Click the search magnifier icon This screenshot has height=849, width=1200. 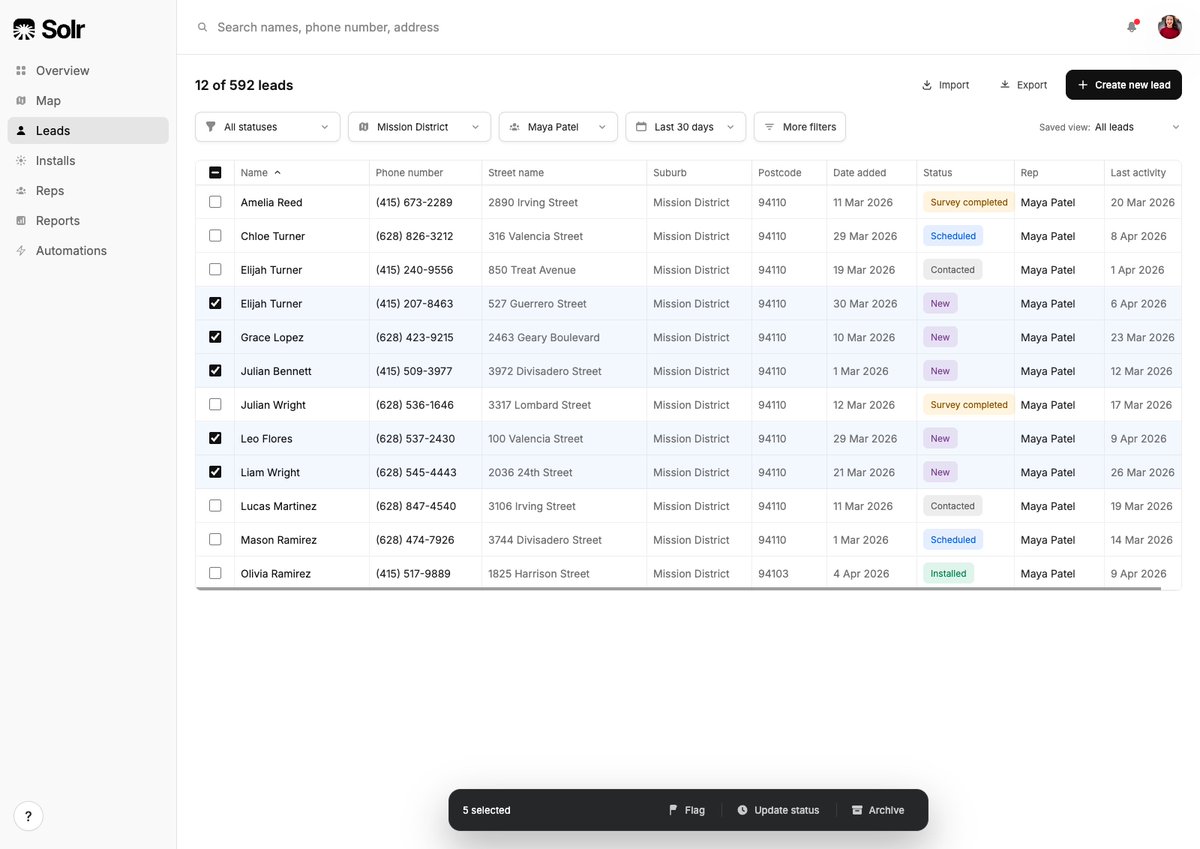click(203, 27)
